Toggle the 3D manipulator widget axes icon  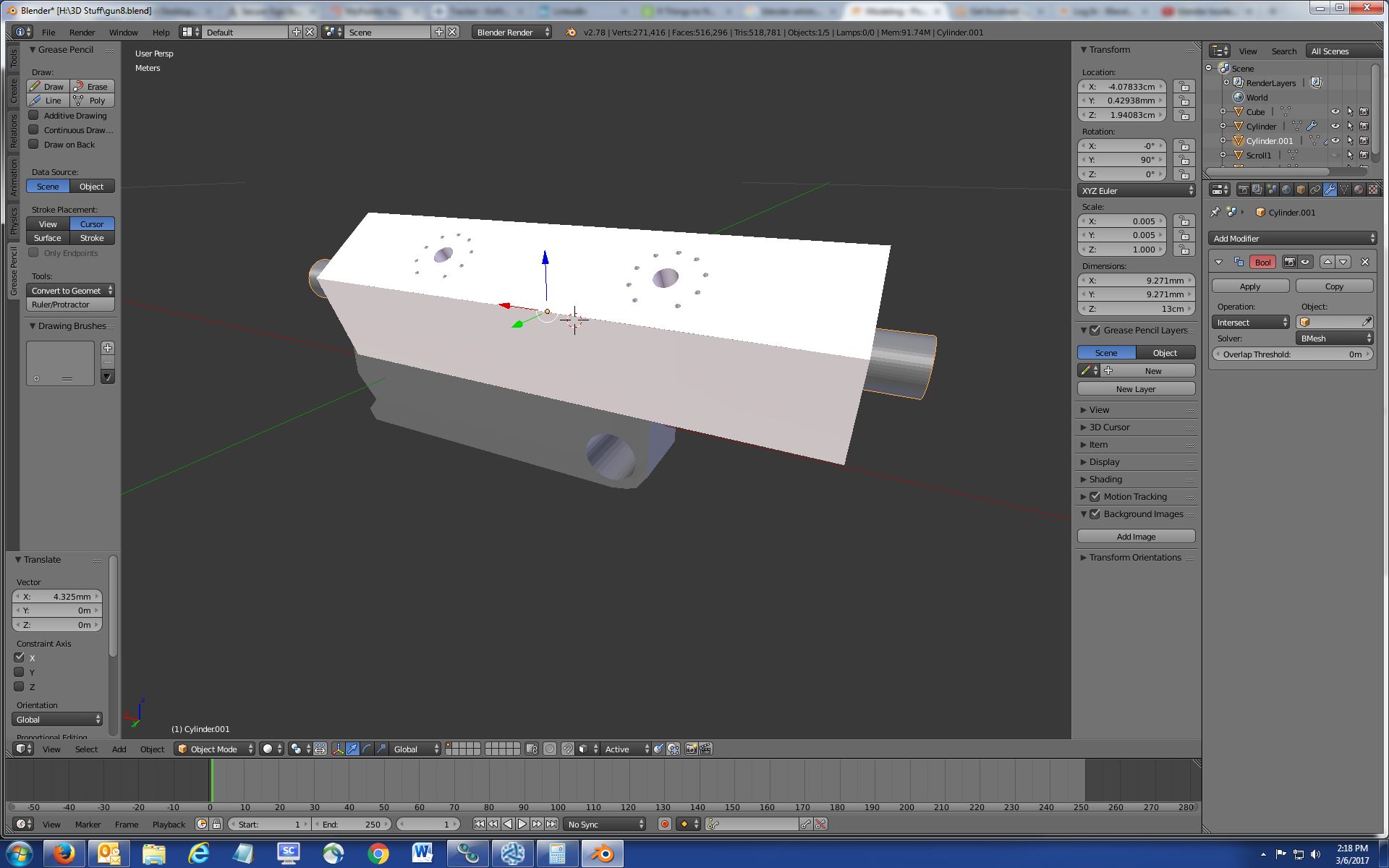(338, 749)
